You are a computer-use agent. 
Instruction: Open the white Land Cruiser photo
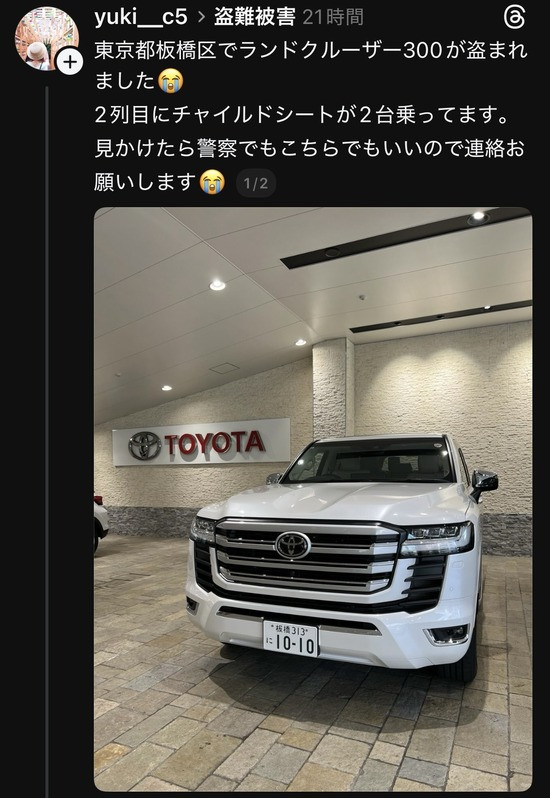[x=313, y=499]
